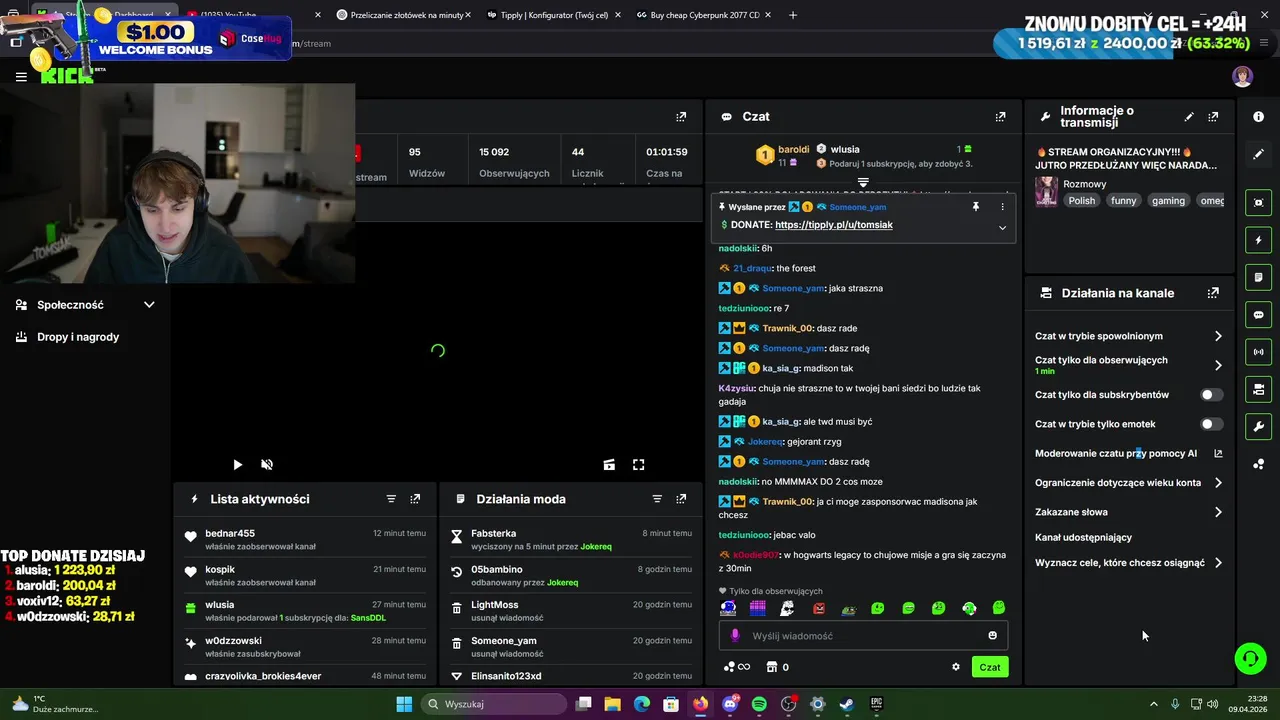1280x720 pixels.
Task: Click Rozmowy category thumbnail
Action: tap(1046, 192)
